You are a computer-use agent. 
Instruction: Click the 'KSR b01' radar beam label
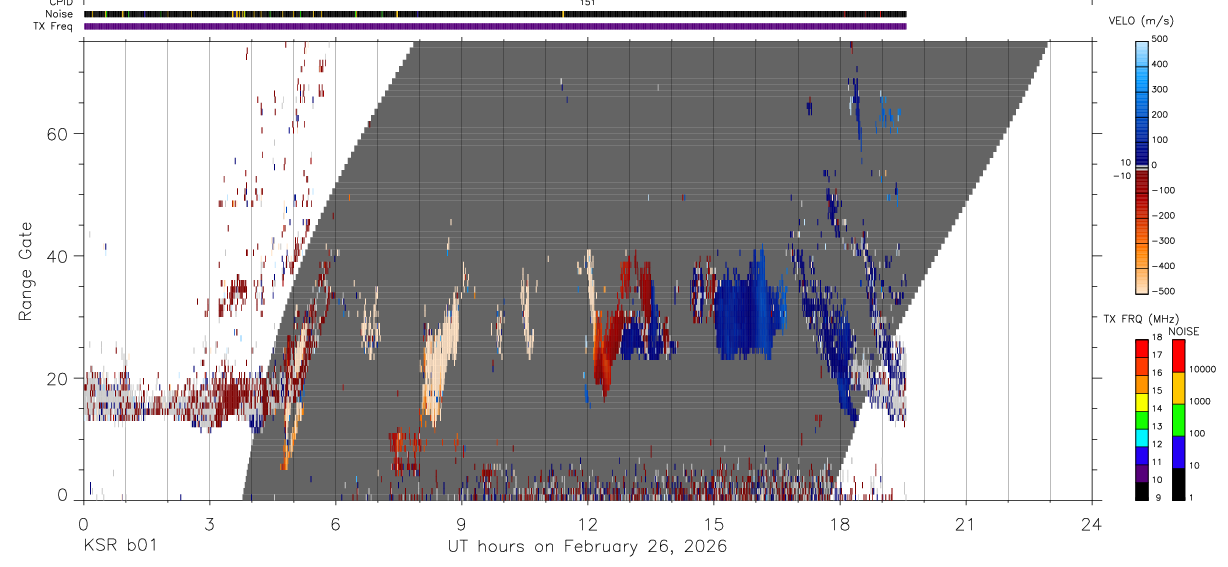(119, 547)
